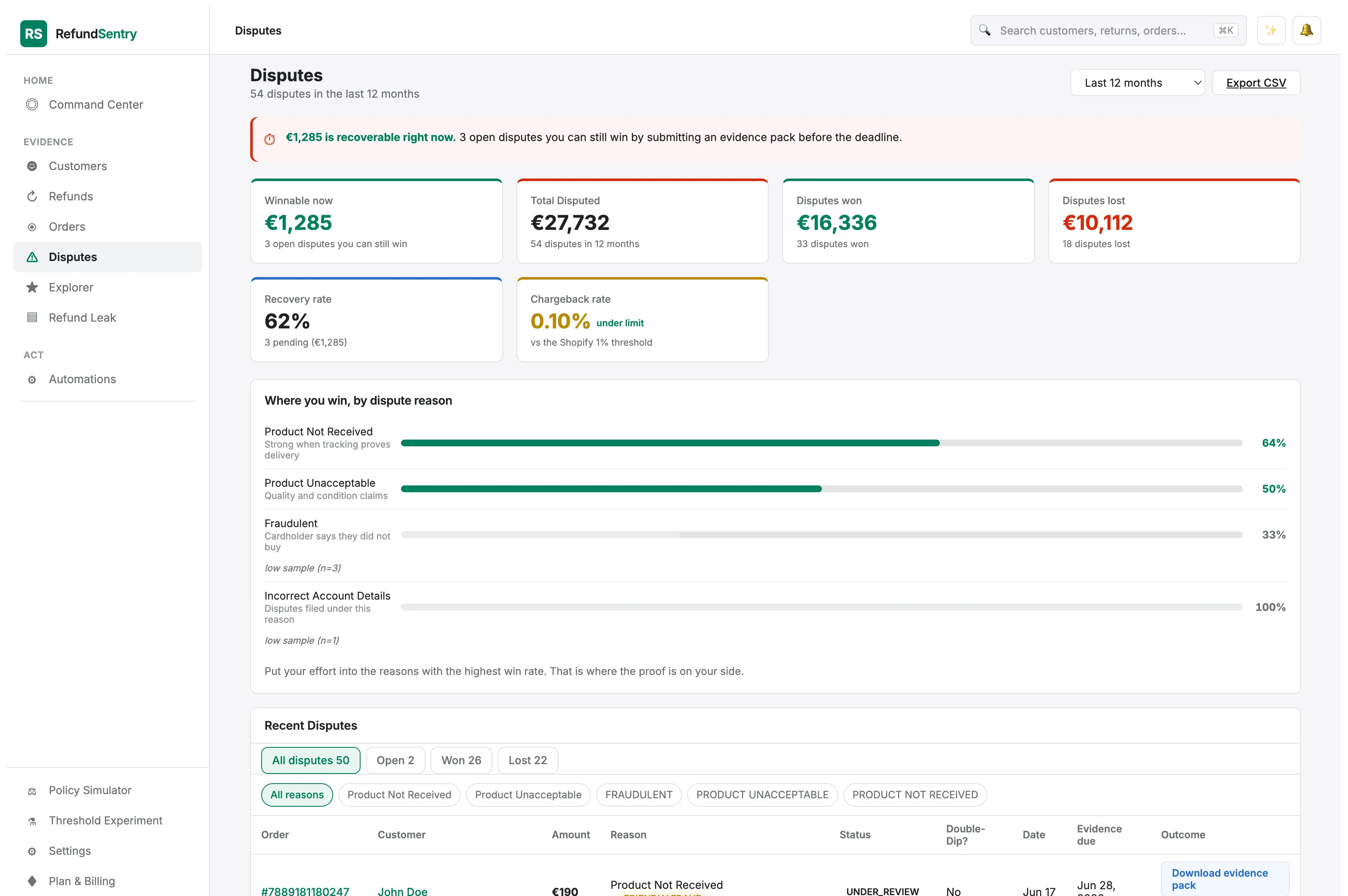Filter by uppercase PRODUCT UNACCEPTABLE chip
1348x896 pixels.
tap(762, 795)
